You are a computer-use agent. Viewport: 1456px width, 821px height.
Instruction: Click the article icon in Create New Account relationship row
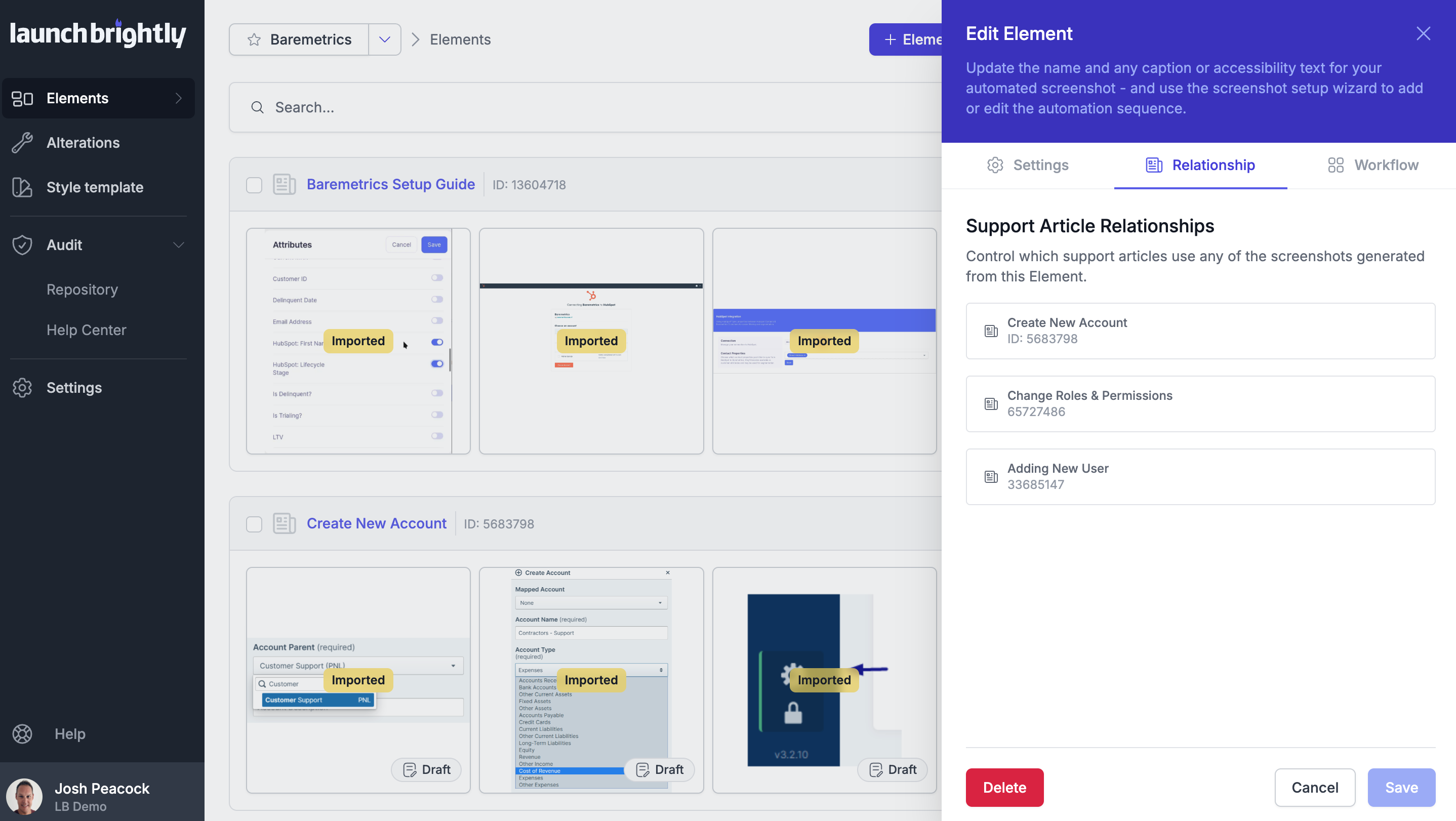tap(991, 331)
